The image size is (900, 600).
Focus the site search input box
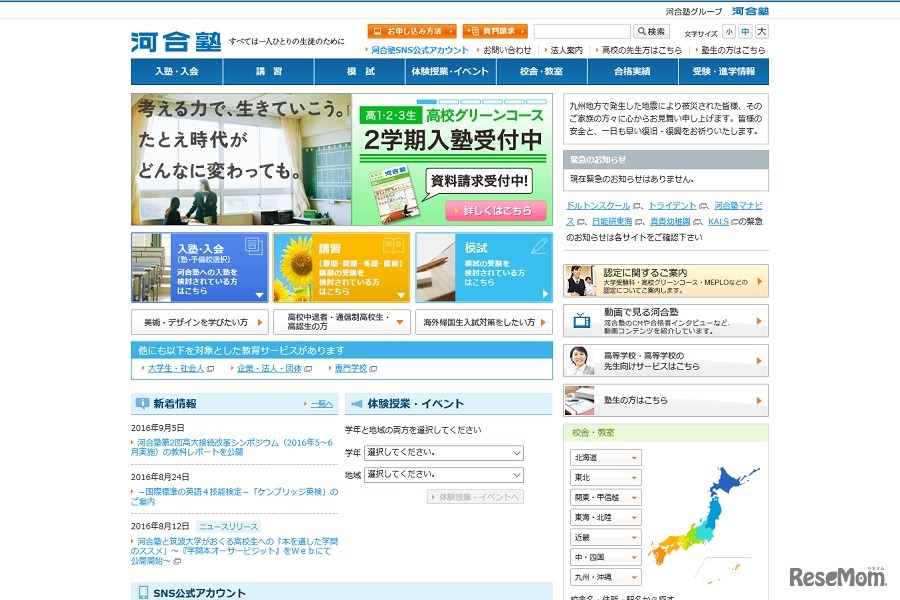click(582, 31)
